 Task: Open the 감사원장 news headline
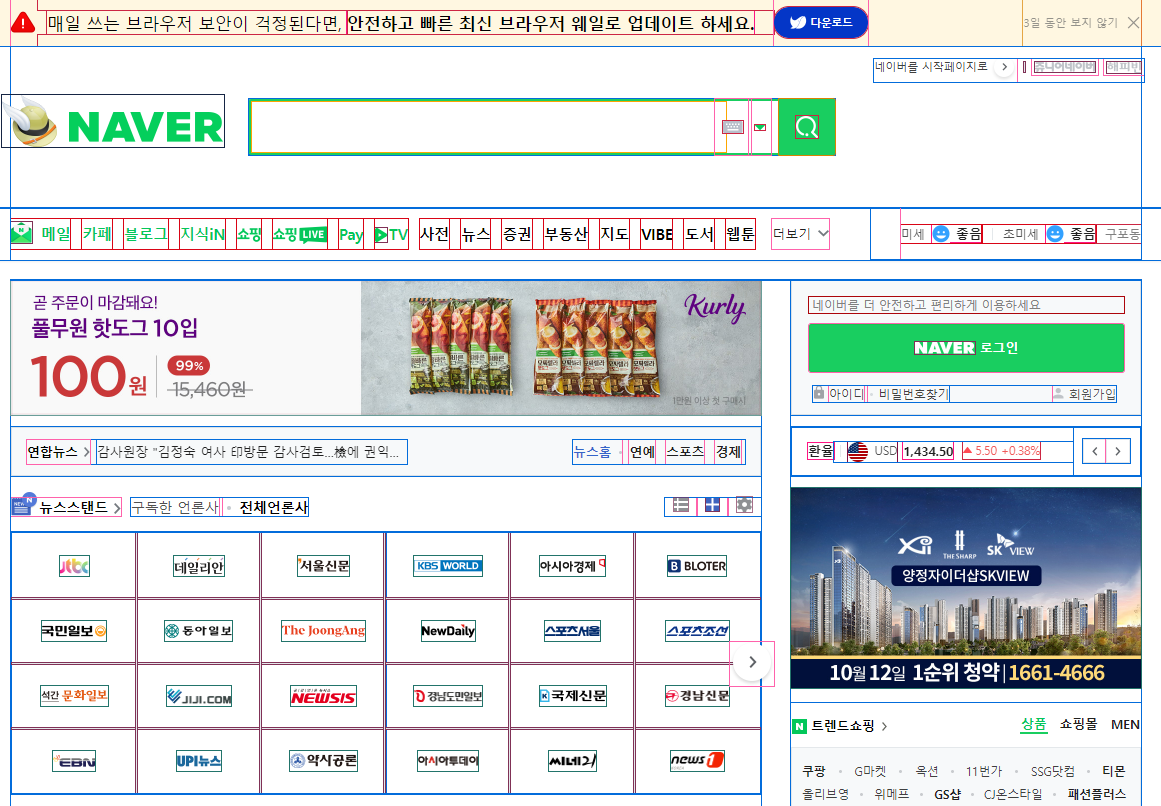click(251, 451)
